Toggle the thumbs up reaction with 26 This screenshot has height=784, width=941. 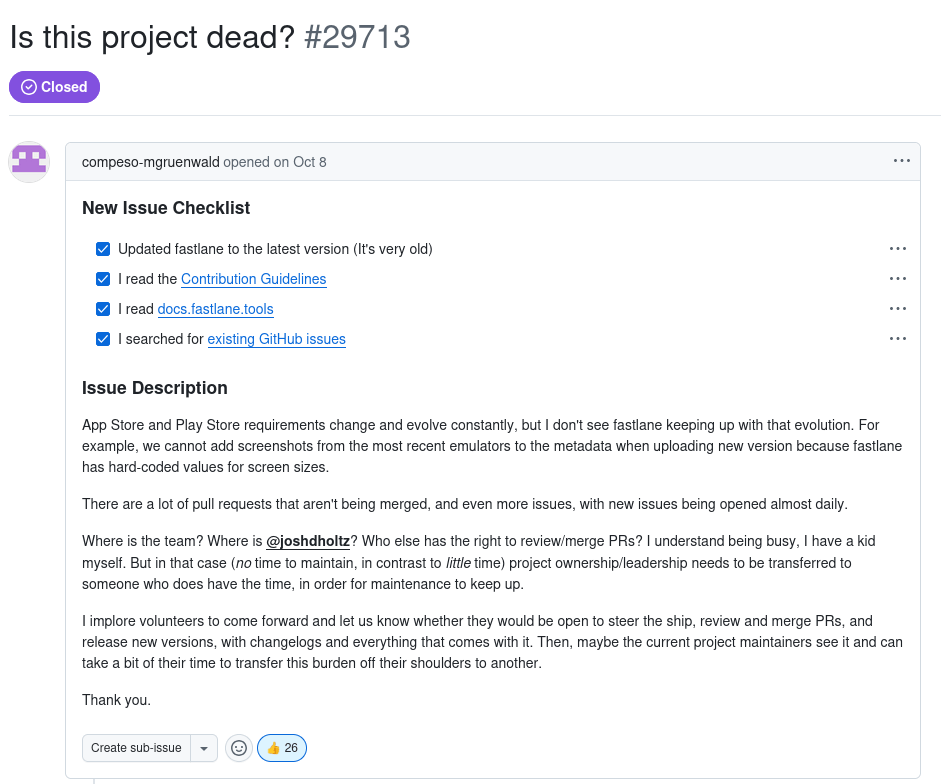click(x=282, y=748)
